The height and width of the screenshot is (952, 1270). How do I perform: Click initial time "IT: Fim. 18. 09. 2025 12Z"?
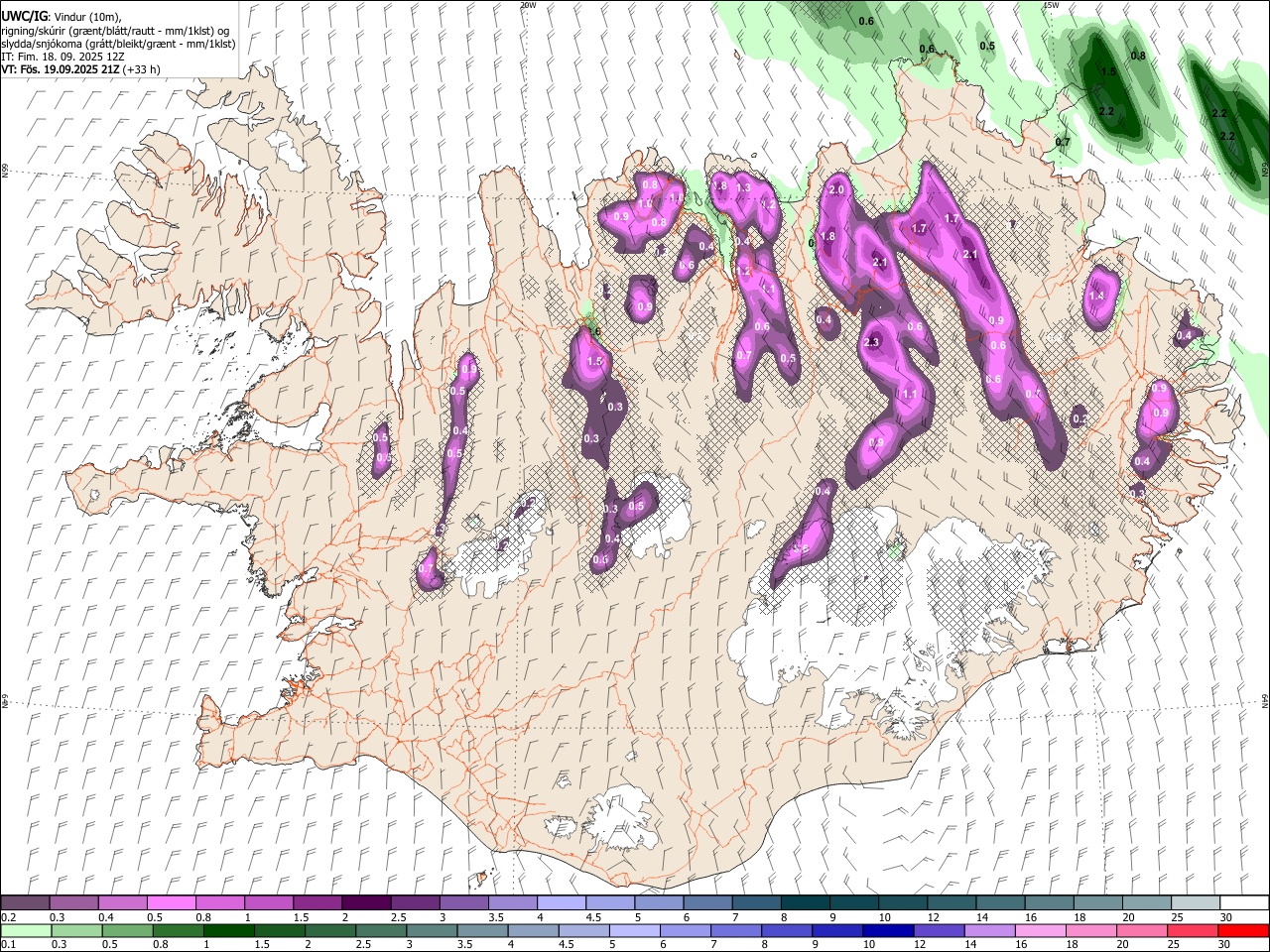click(x=63, y=57)
